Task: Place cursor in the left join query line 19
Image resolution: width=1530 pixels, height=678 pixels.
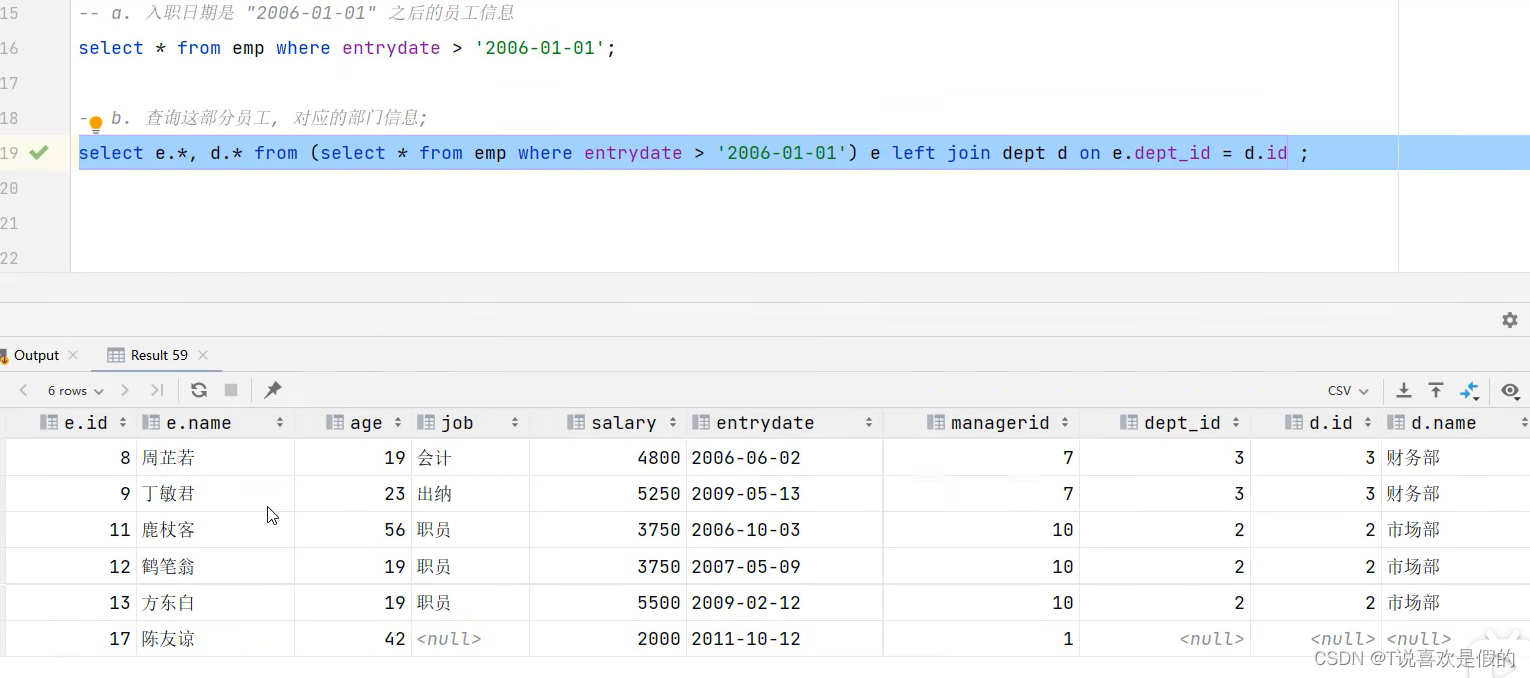Action: (693, 153)
